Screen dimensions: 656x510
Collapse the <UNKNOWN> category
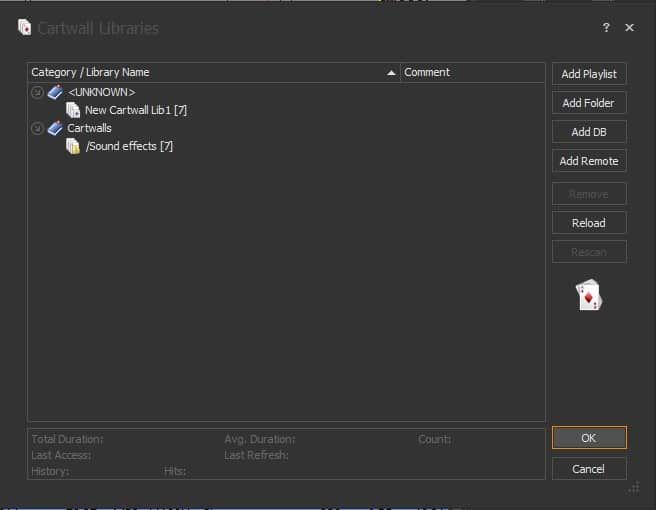[37, 92]
